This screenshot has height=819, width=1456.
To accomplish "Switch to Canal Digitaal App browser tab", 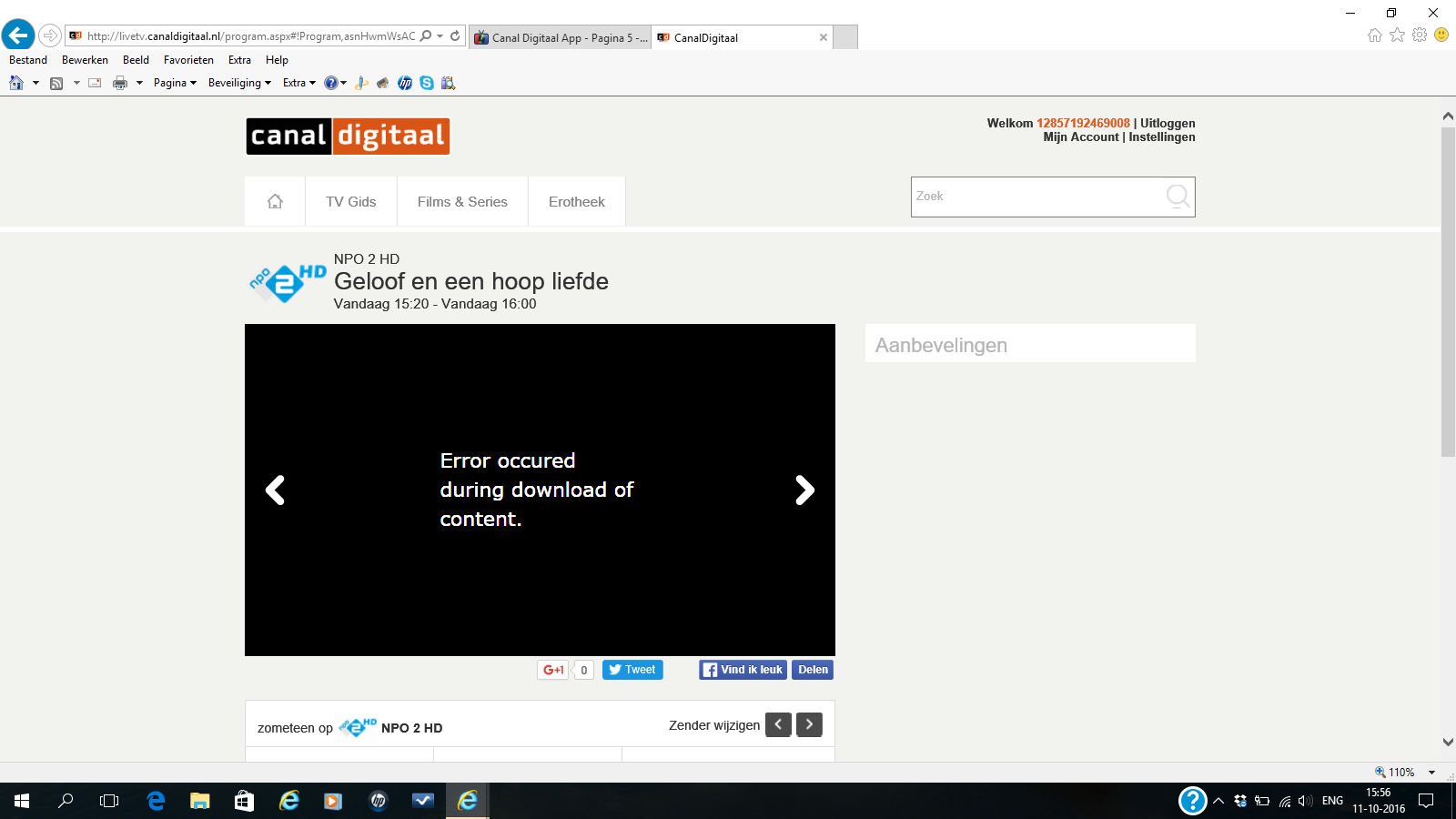I will (561, 37).
